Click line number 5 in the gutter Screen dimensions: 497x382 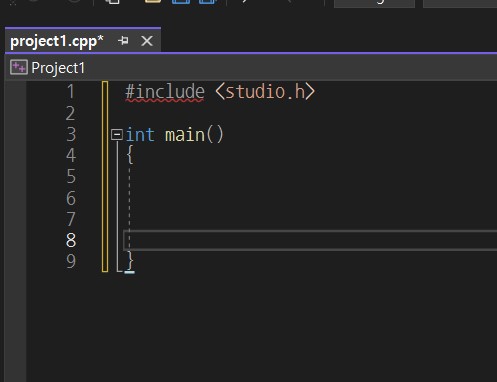pyautogui.click(x=71, y=176)
